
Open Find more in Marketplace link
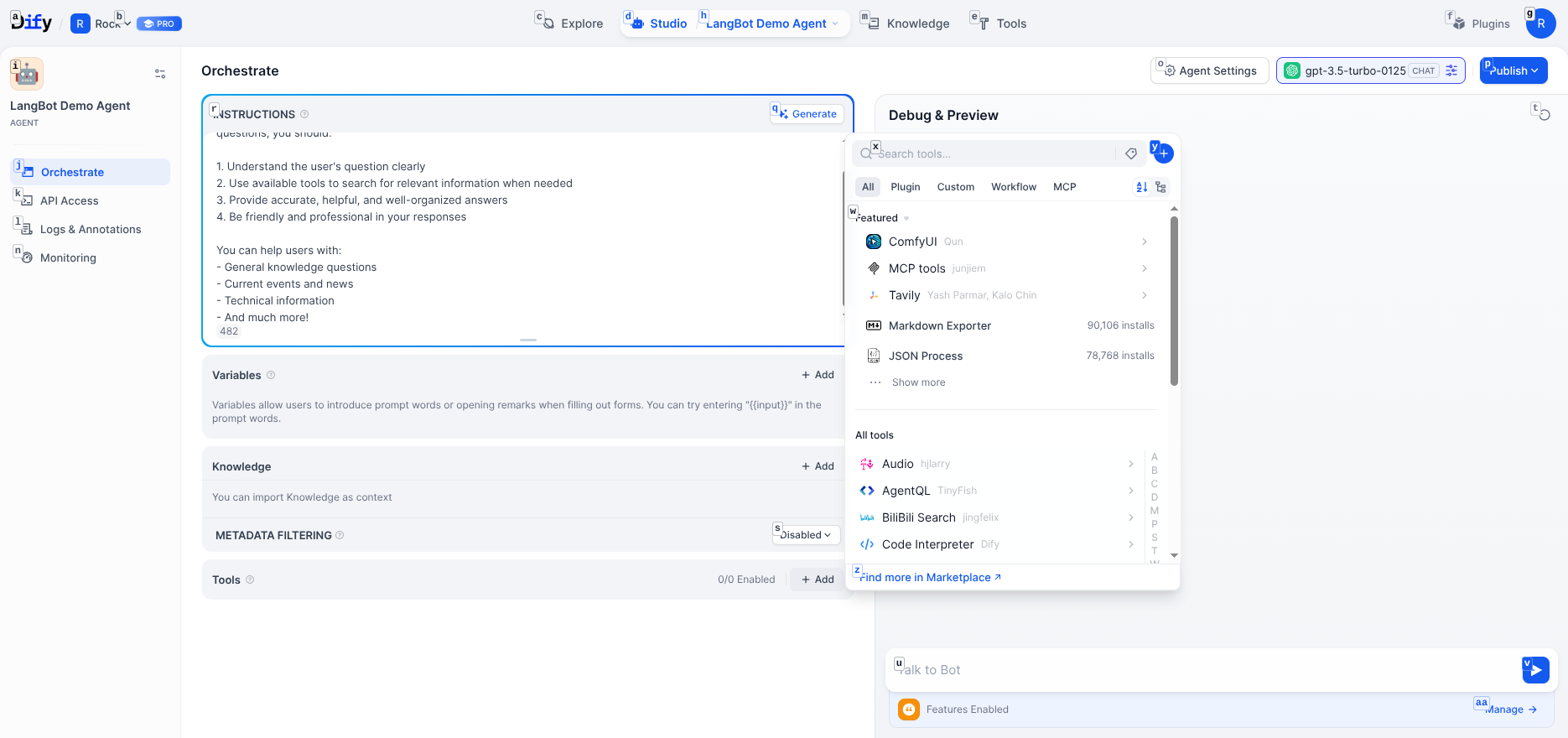[x=930, y=578]
